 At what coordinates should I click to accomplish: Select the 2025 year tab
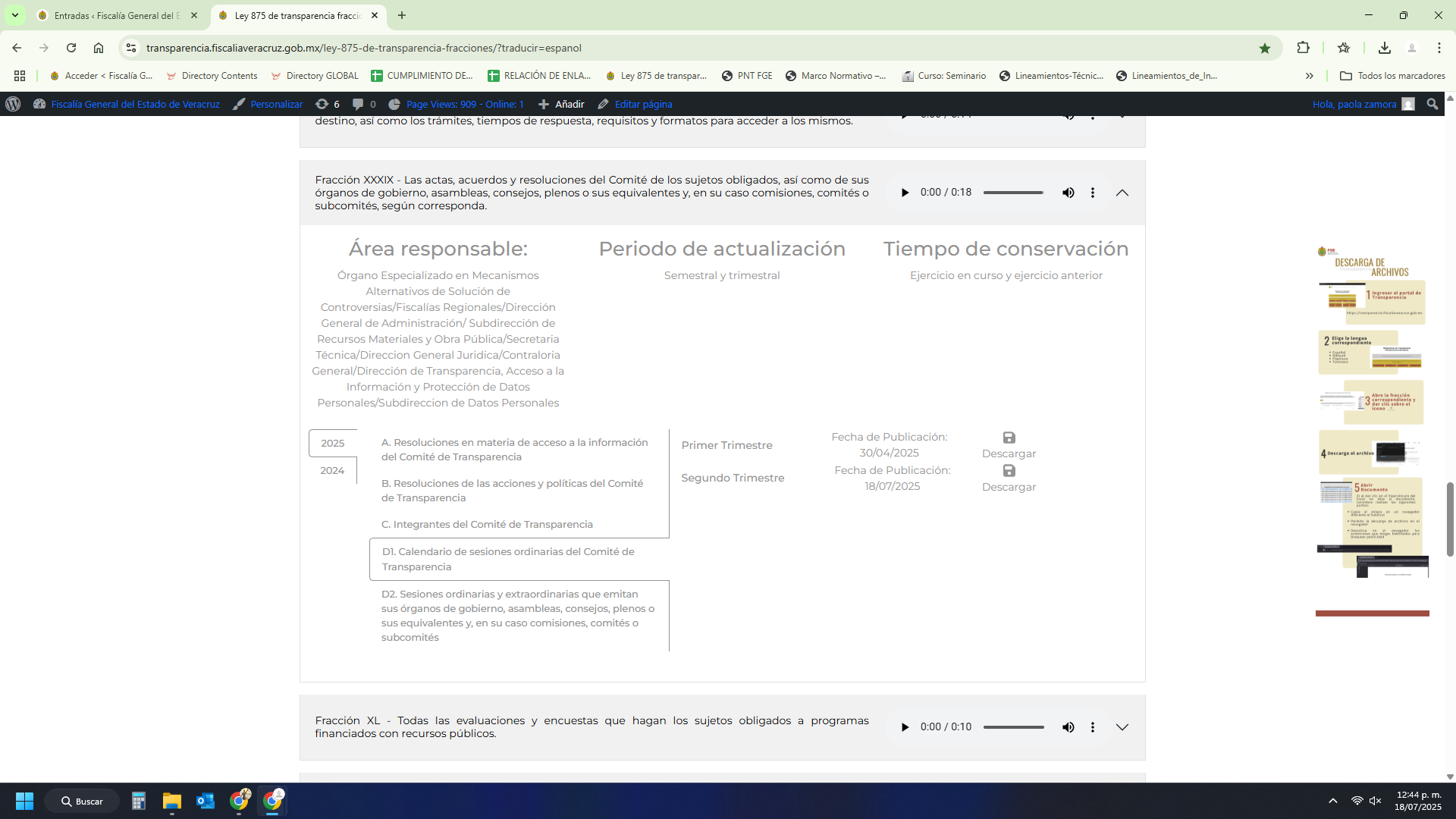332,444
